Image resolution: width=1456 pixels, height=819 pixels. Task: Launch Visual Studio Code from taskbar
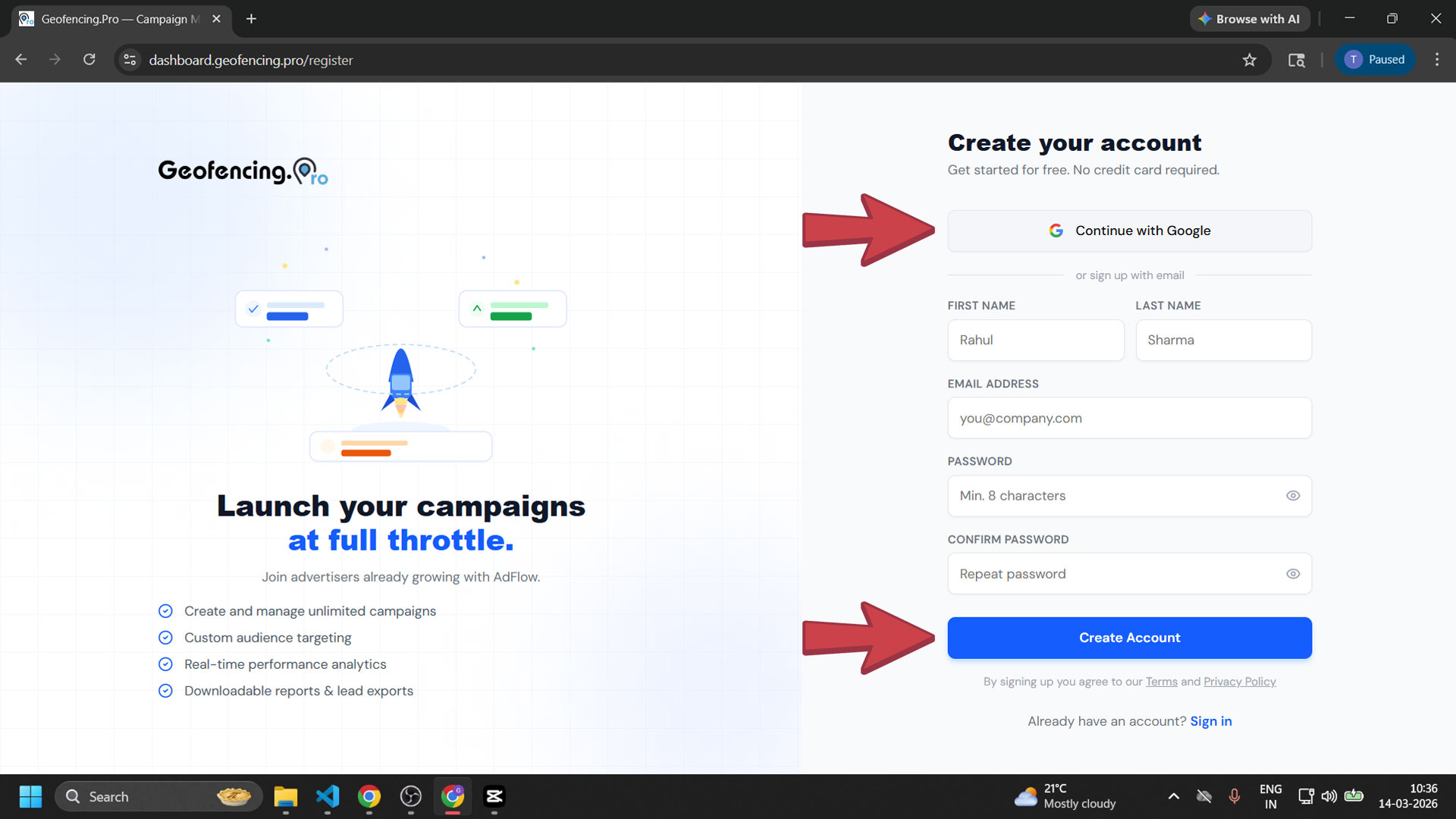[x=327, y=797]
